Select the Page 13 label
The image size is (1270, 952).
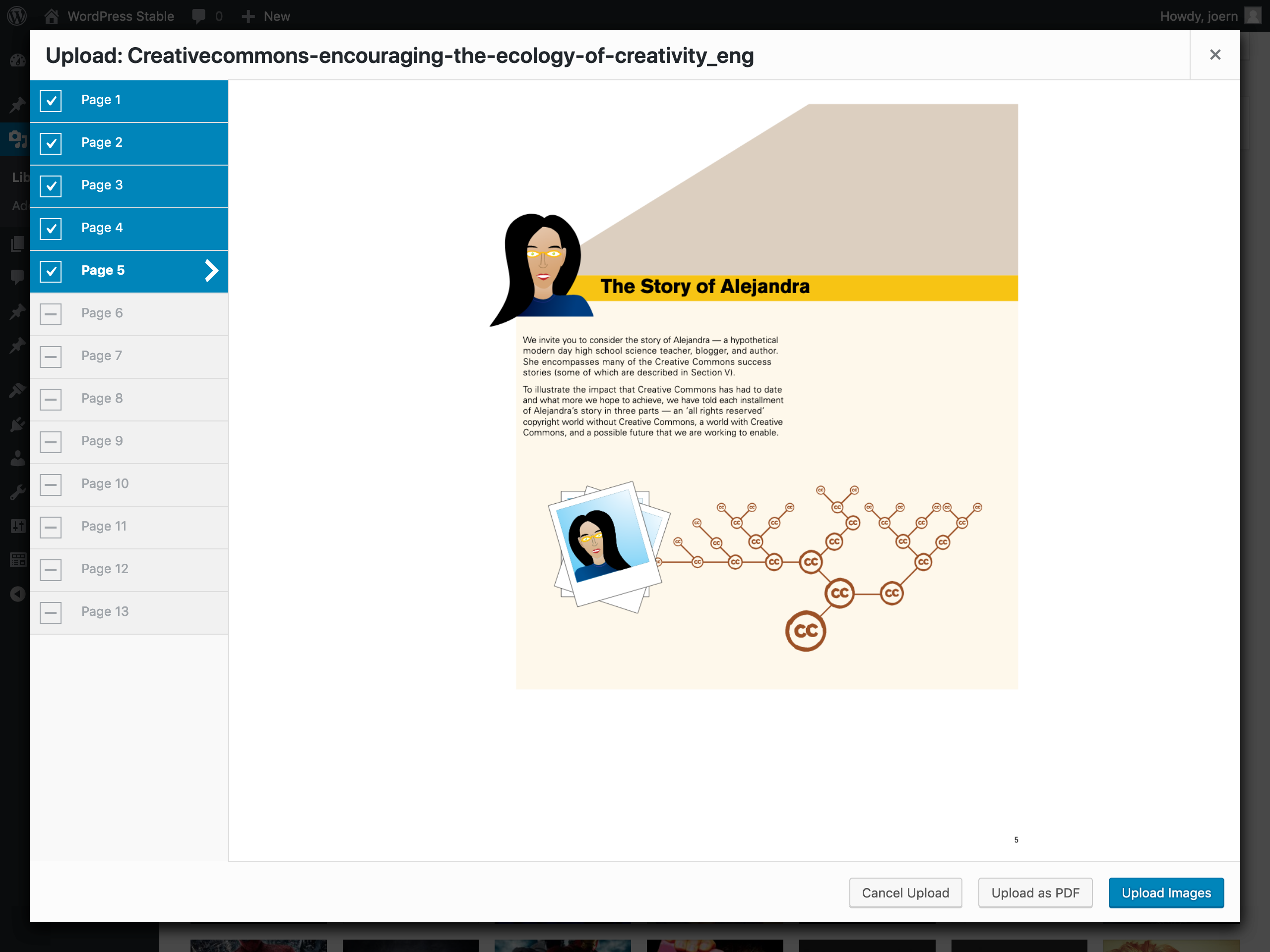click(x=105, y=612)
